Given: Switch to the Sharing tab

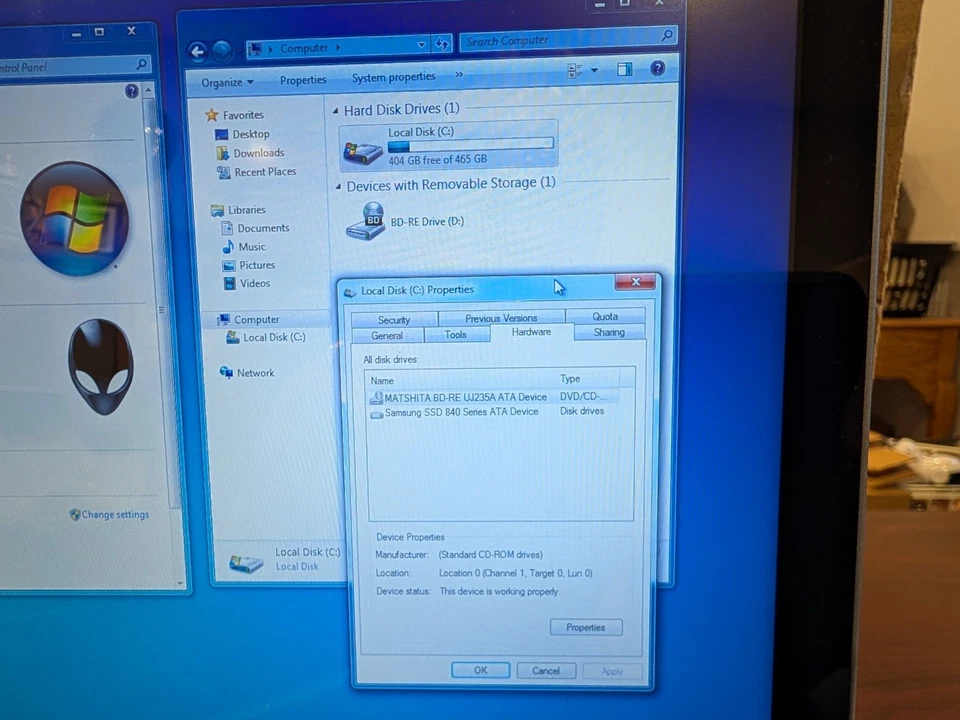Looking at the screenshot, I should [609, 332].
